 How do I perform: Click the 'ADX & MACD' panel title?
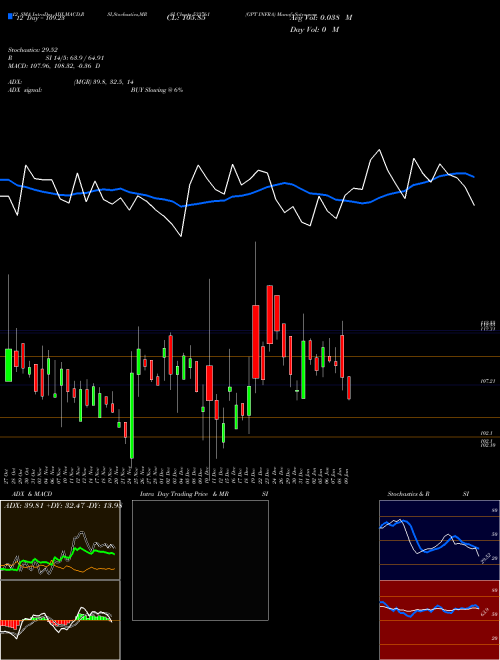click(32, 494)
